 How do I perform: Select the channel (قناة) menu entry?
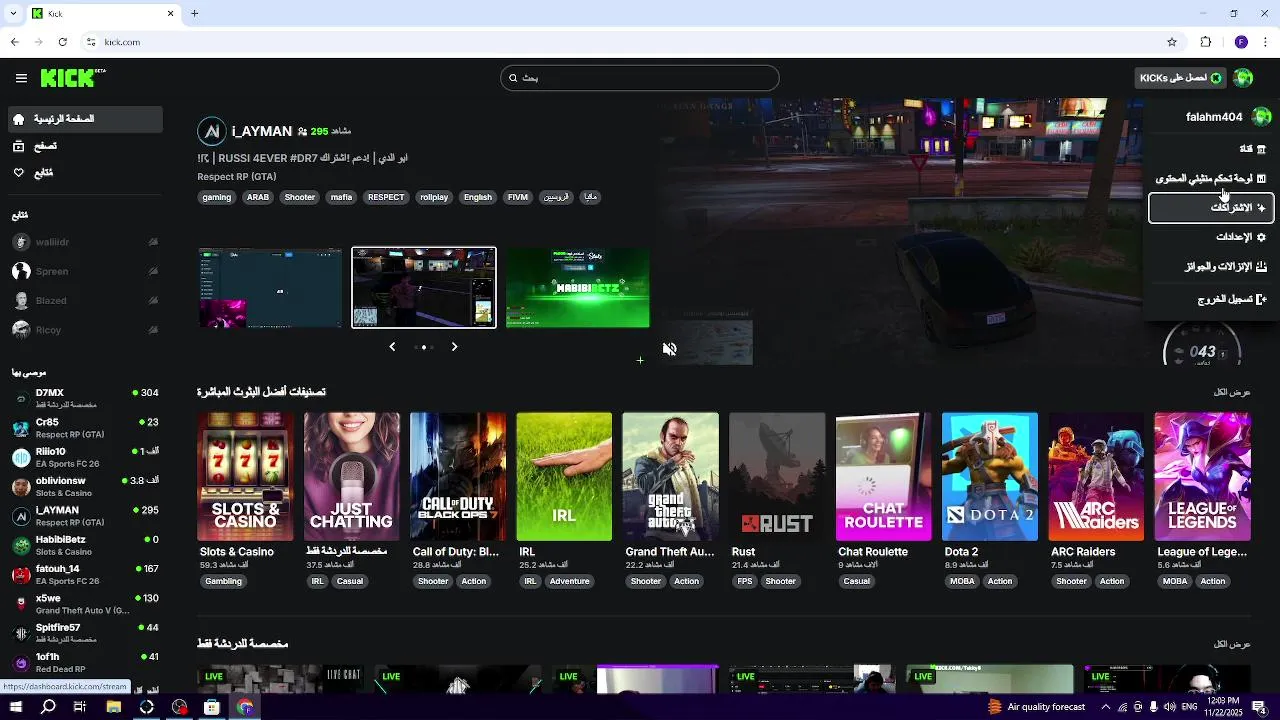[x=1211, y=149]
